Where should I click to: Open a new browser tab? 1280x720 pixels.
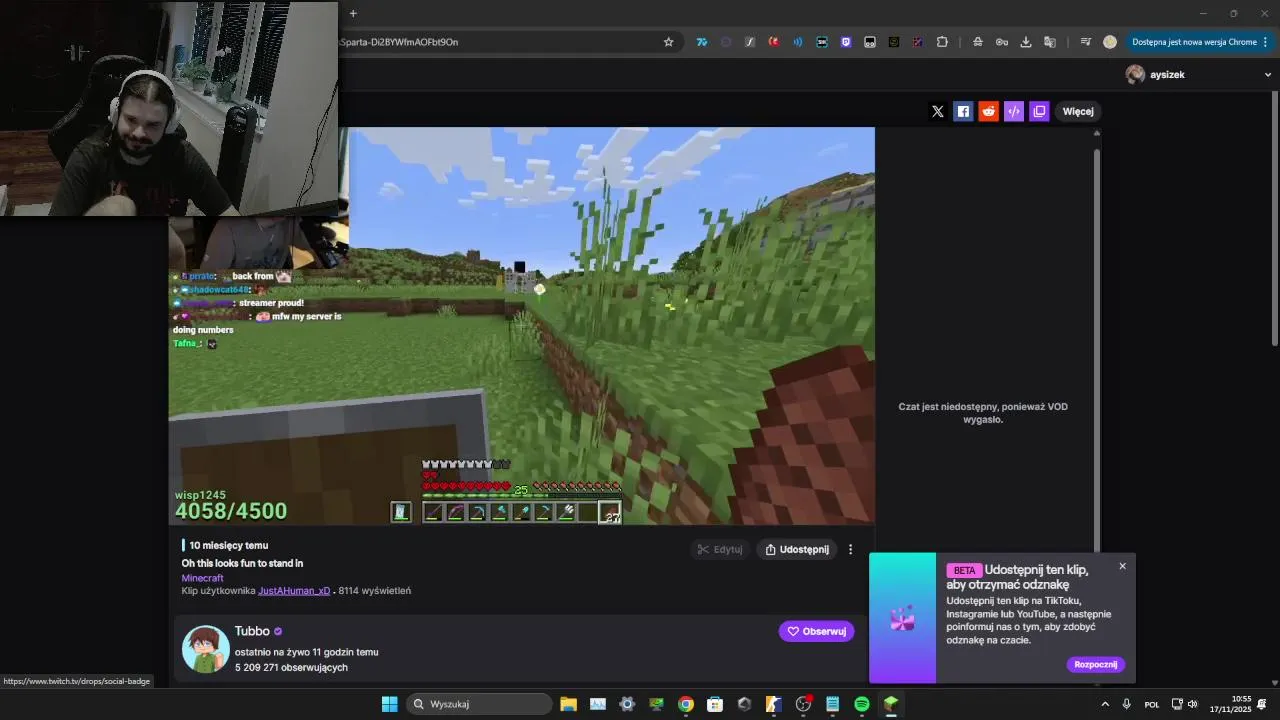coord(353,13)
